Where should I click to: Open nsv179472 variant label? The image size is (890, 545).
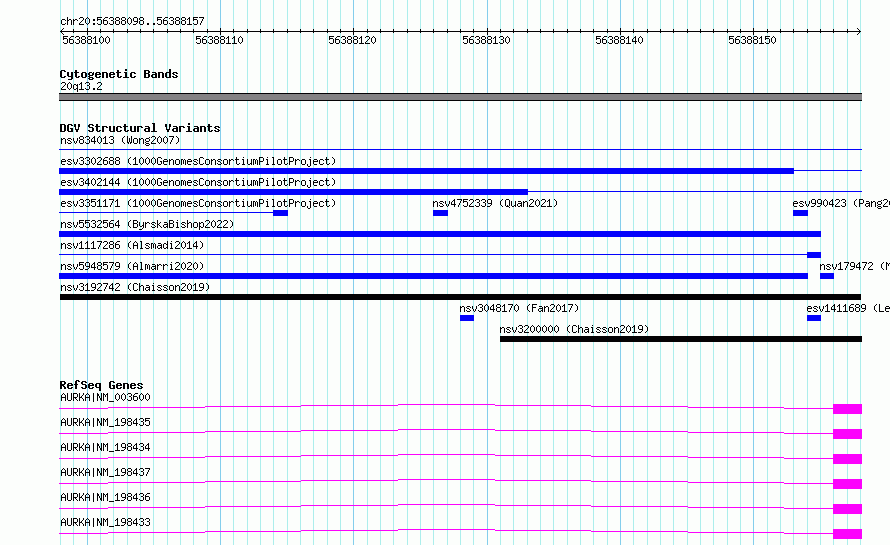[x=854, y=266]
